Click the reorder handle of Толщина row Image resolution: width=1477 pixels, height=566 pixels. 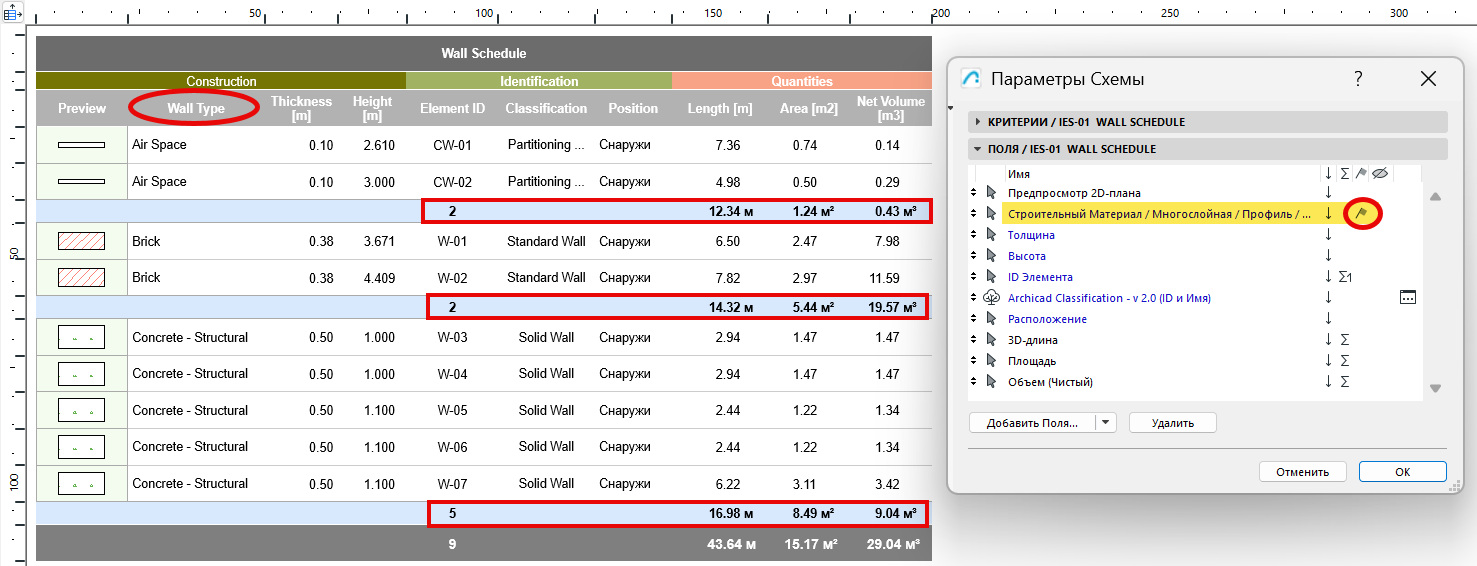pyautogui.click(x=973, y=235)
